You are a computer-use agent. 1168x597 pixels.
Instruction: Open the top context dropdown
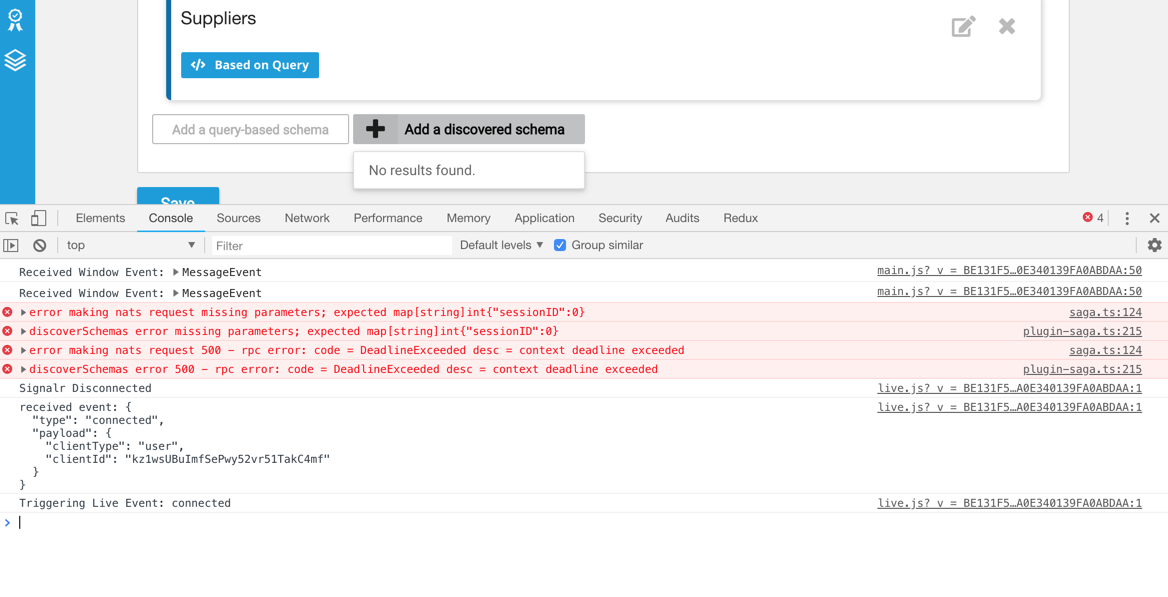(131, 245)
